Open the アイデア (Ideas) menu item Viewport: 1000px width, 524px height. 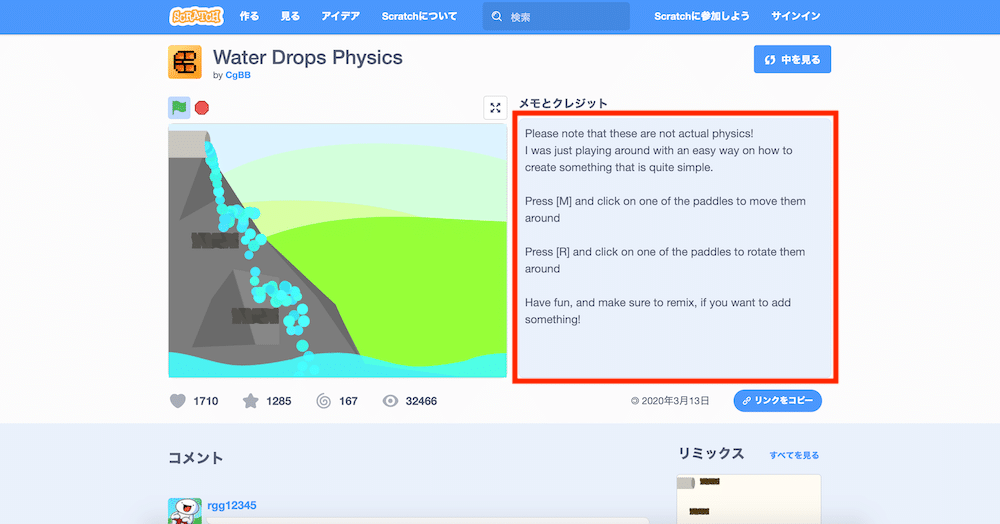341,16
